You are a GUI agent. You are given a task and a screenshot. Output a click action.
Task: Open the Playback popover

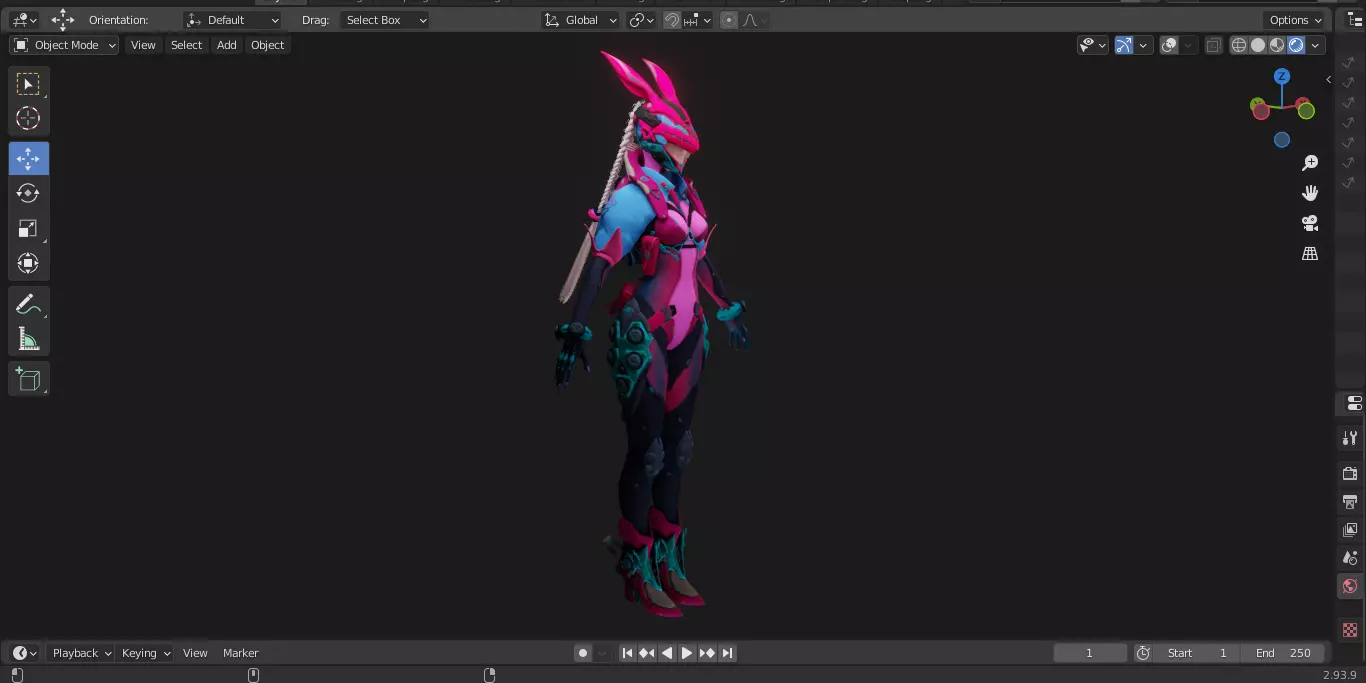point(82,653)
